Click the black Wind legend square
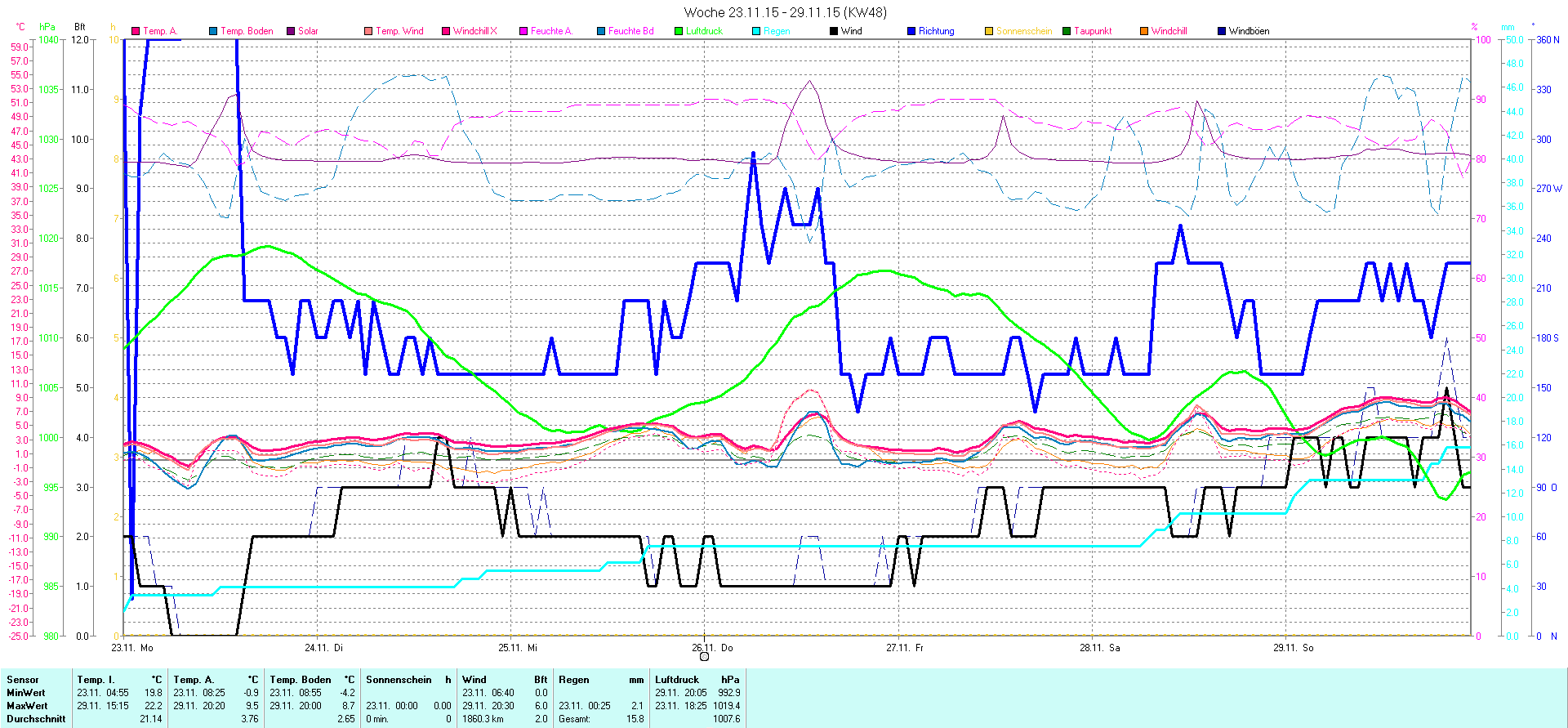Viewport: 1568px width, 728px height. [x=834, y=31]
